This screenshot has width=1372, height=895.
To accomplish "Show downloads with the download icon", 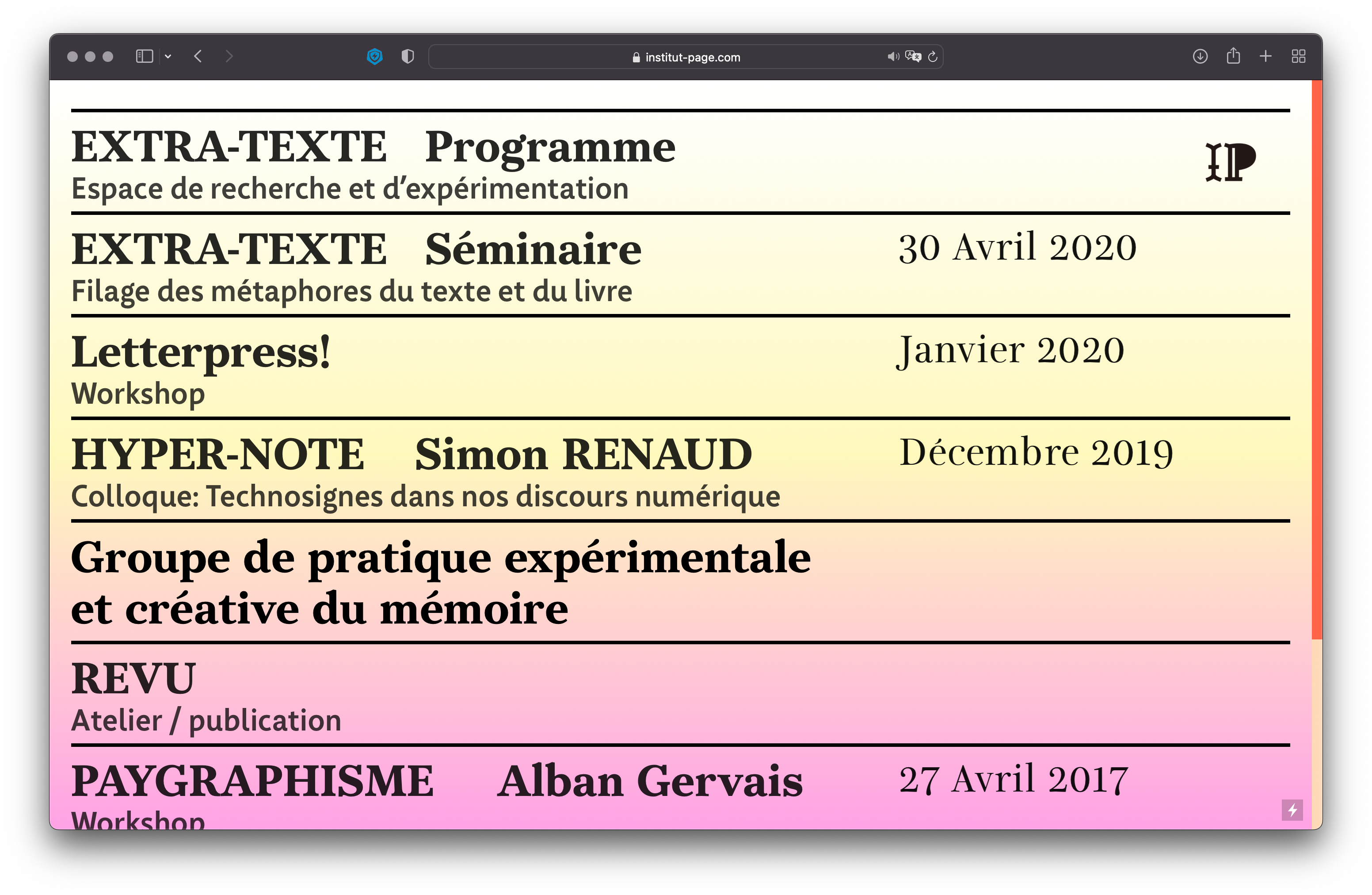I will (1200, 57).
